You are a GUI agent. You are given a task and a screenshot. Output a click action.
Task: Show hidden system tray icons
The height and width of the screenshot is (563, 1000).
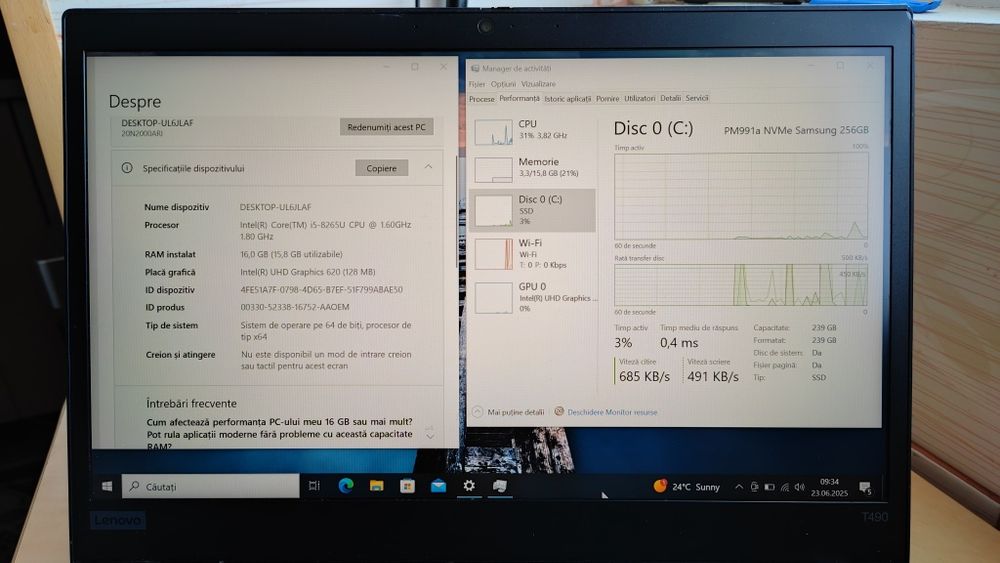[739, 487]
